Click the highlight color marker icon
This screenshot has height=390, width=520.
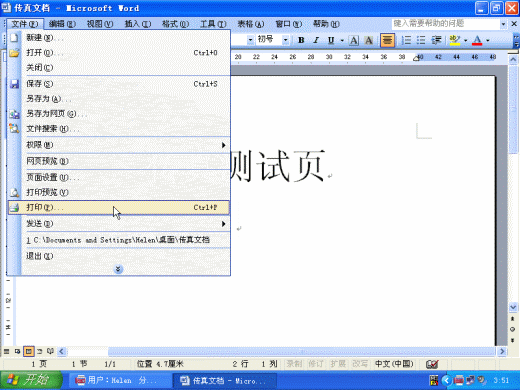(455, 40)
